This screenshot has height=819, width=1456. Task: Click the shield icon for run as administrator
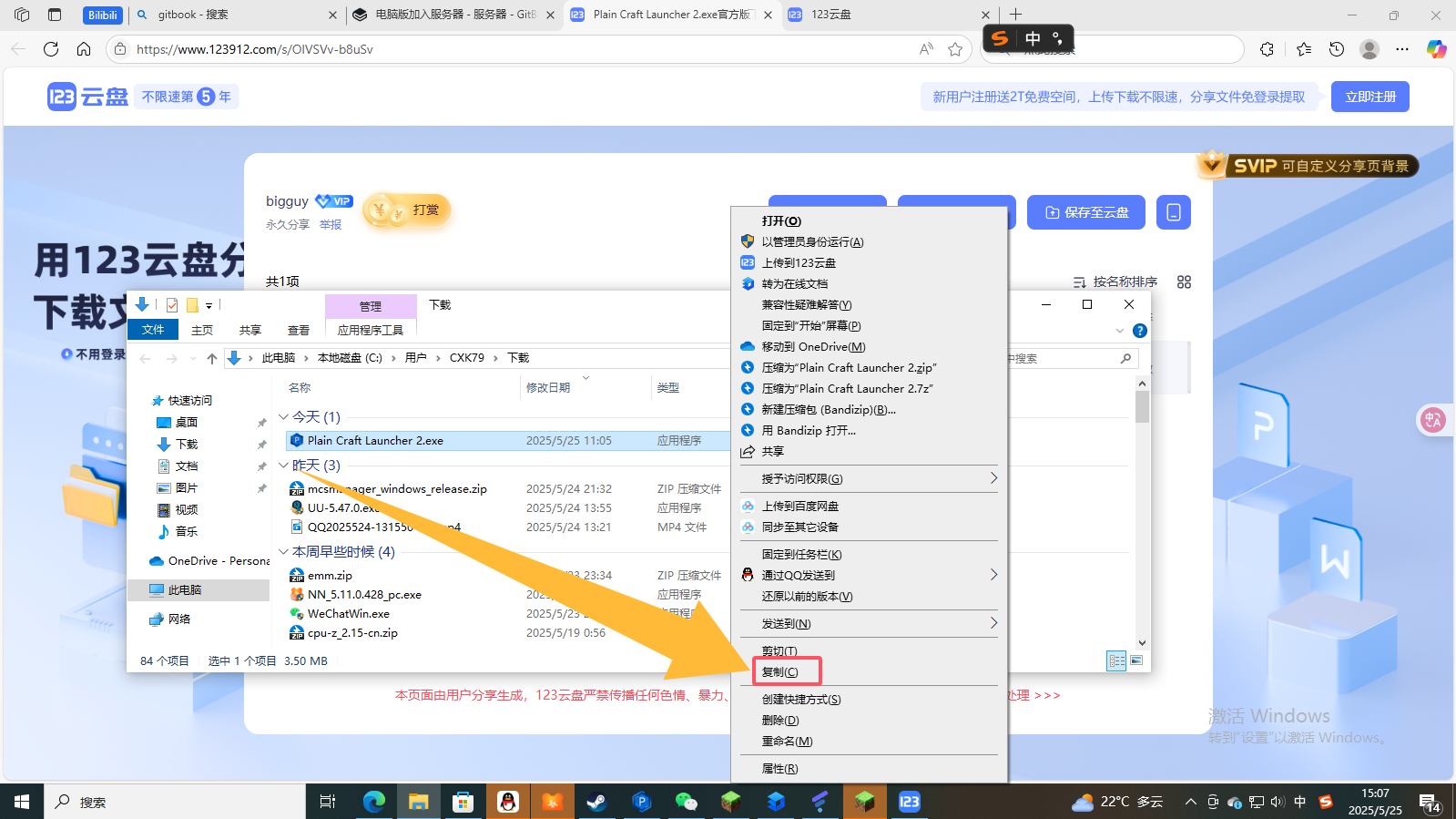[748, 241]
